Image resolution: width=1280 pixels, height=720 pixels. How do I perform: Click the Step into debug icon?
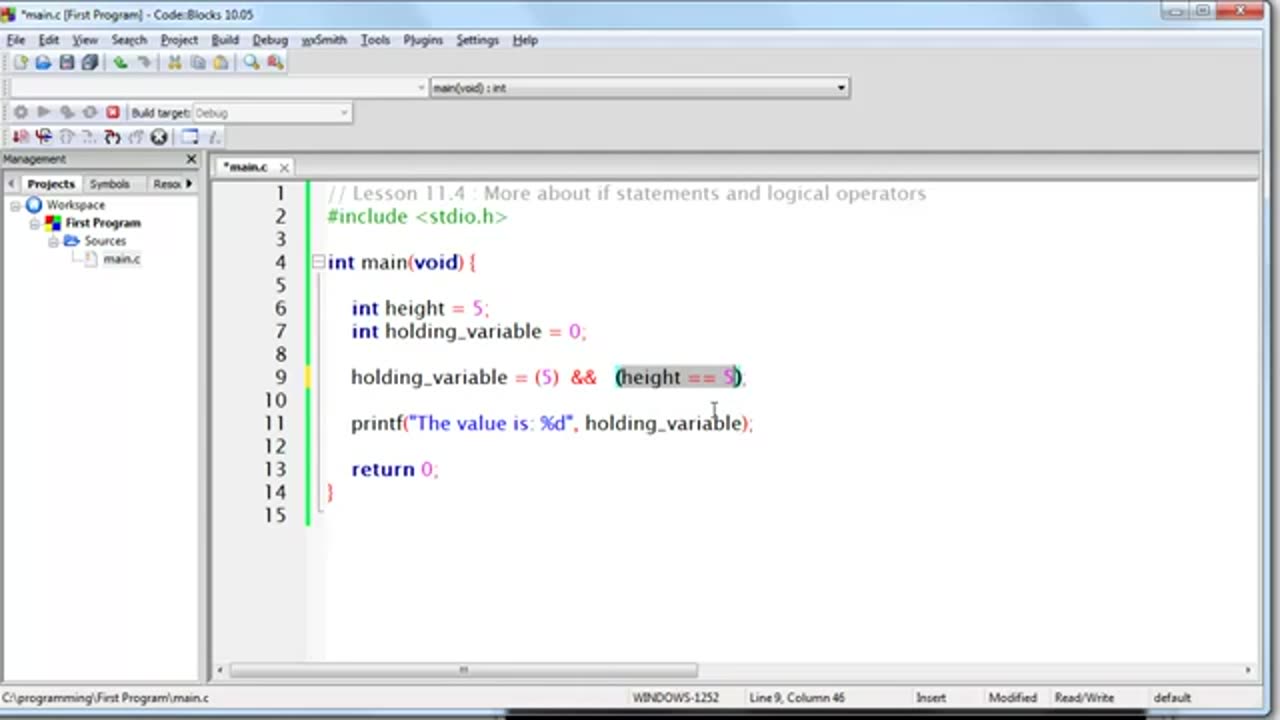coord(112,137)
